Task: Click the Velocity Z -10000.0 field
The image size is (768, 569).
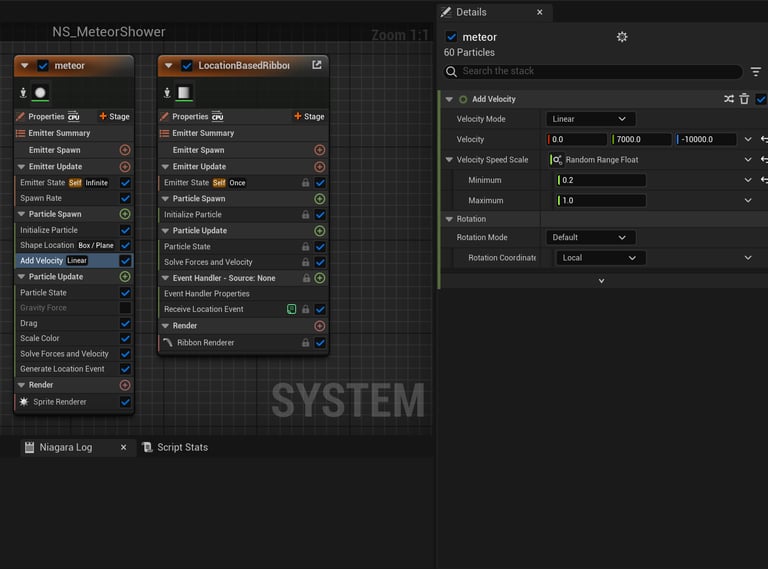Action: (706, 140)
